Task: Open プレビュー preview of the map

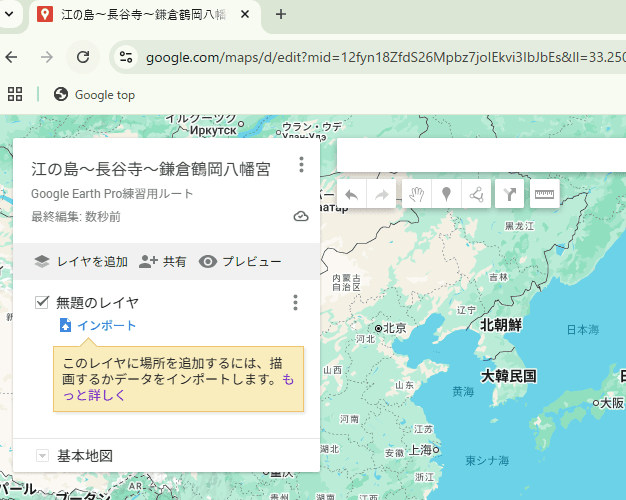Action: [x=240, y=261]
